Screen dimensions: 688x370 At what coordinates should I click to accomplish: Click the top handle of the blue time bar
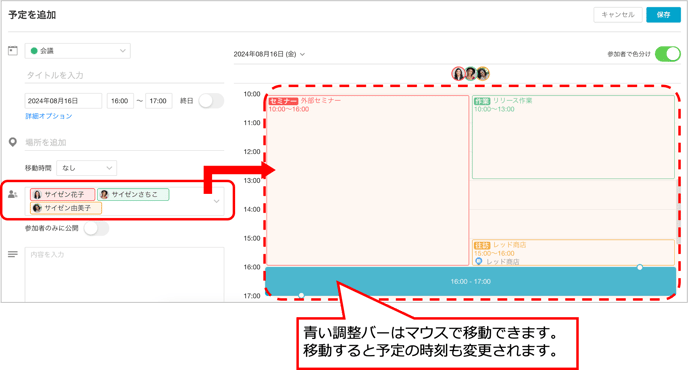coord(640,267)
